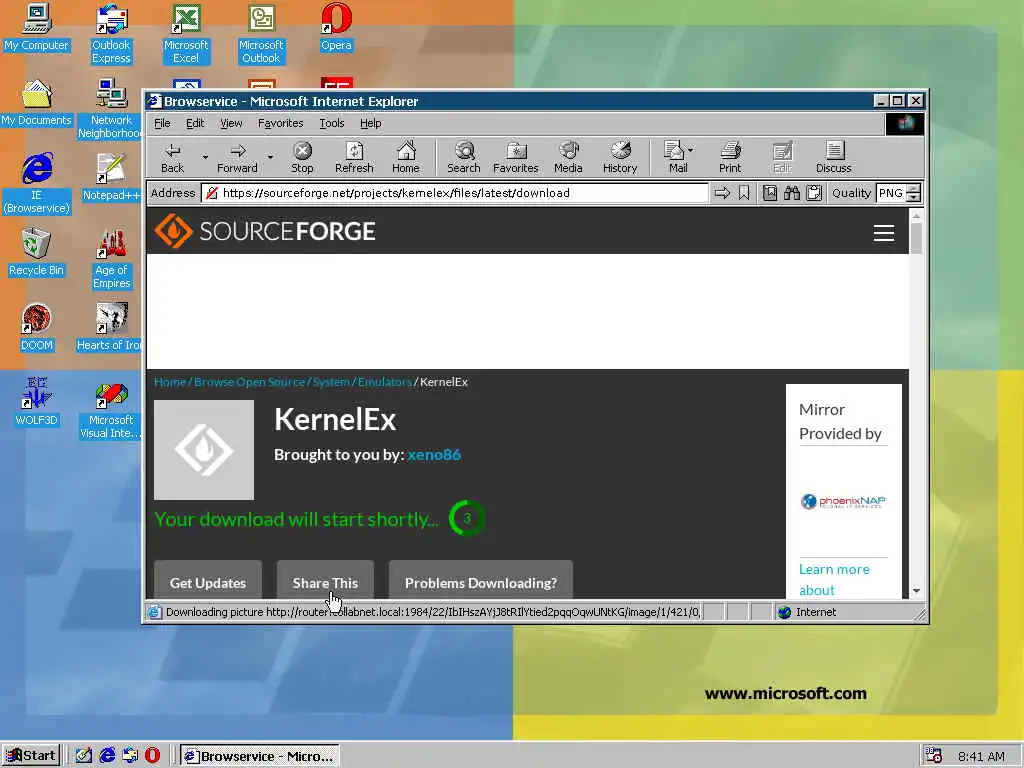This screenshot has height=768, width=1024.
Task: Change the Quality PNG spinner
Action: [914, 193]
